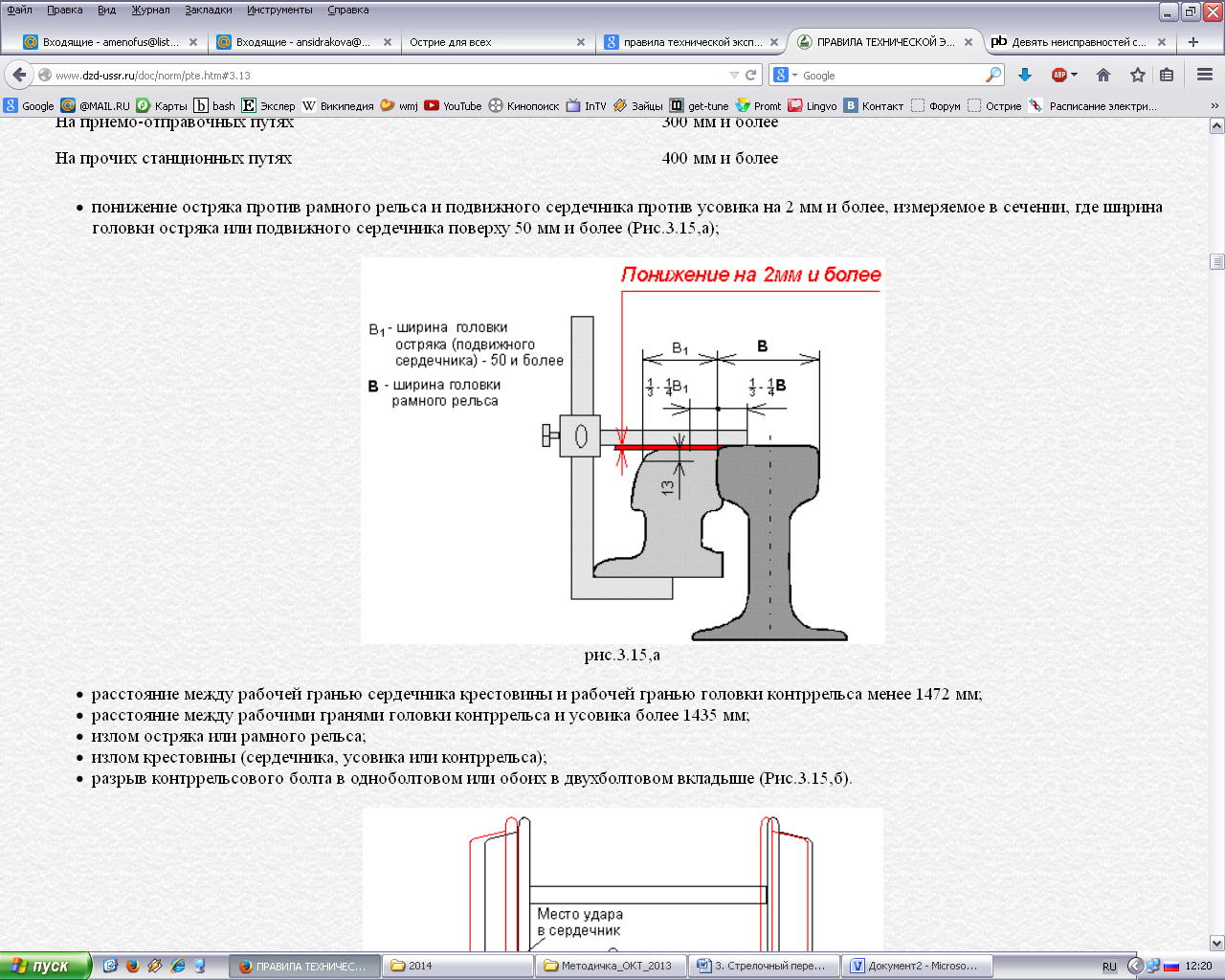Screen dimensions: 1225x980
Task: Click the page scrollbar down arrow
Action: 1216,943
